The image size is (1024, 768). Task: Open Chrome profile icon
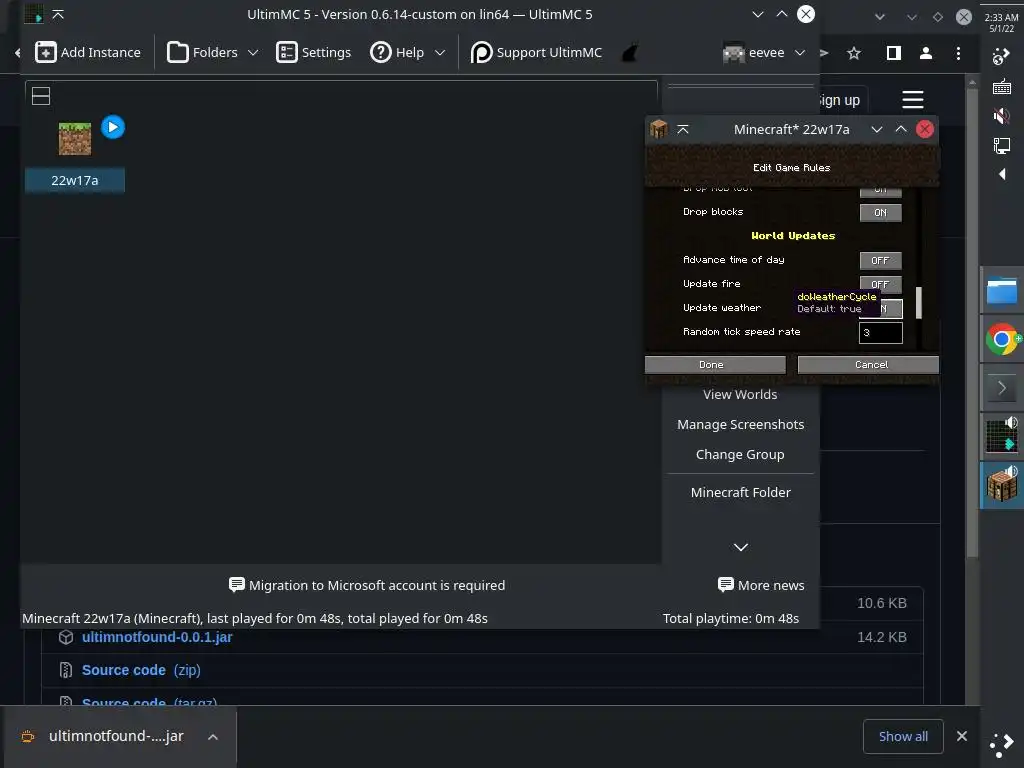tap(926, 54)
